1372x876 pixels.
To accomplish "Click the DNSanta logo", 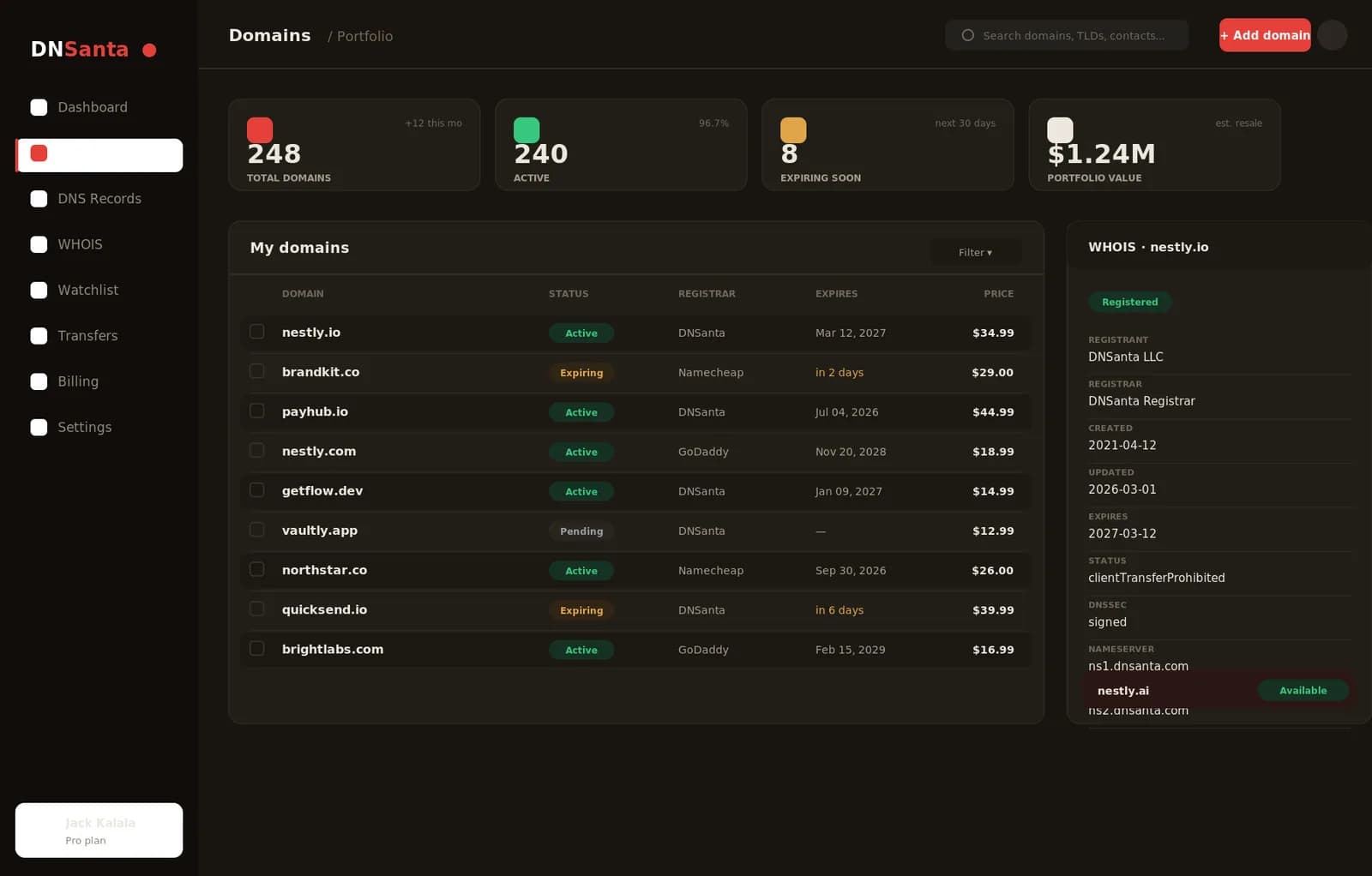I will coord(80,50).
